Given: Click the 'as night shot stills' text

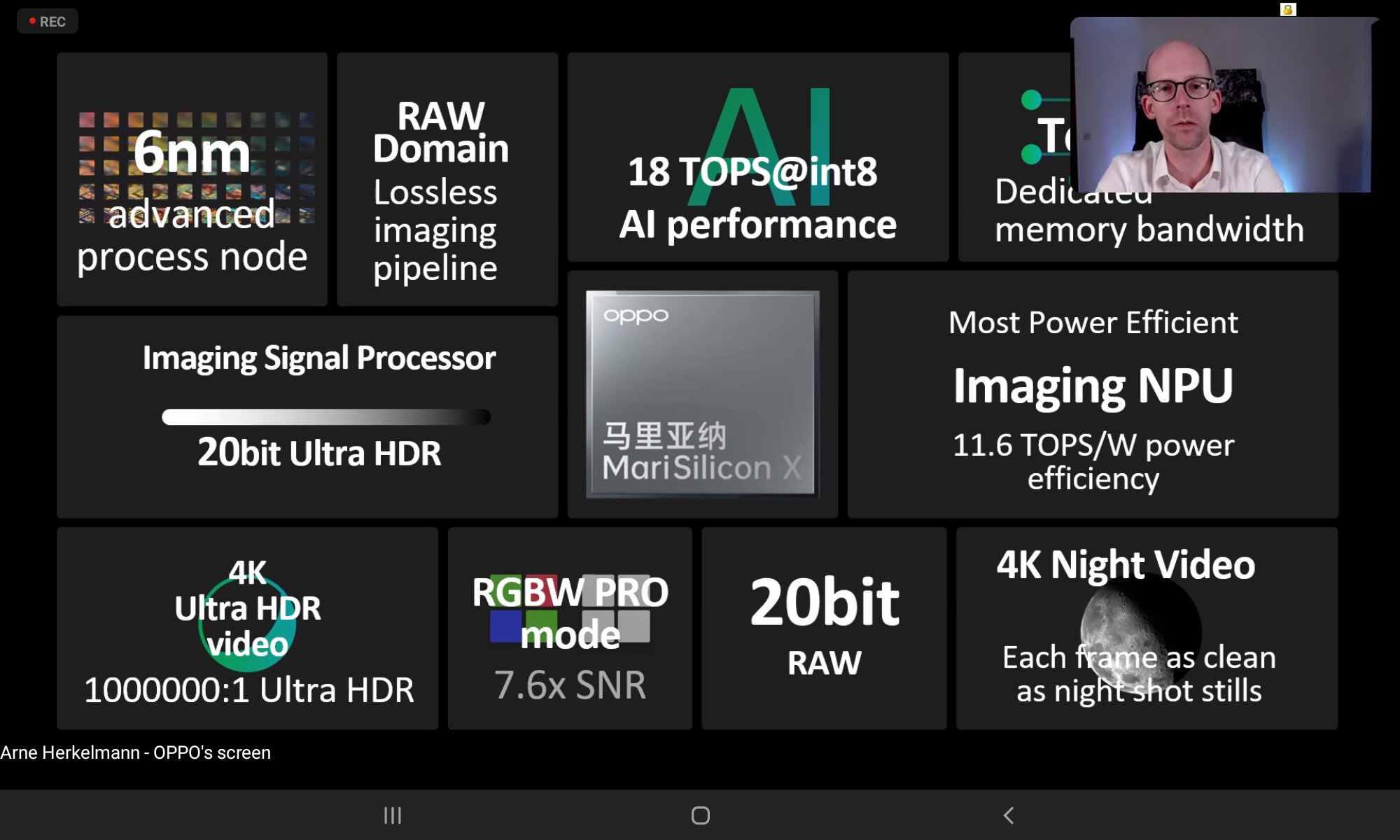Looking at the screenshot, I should (x=1139, y=691).
